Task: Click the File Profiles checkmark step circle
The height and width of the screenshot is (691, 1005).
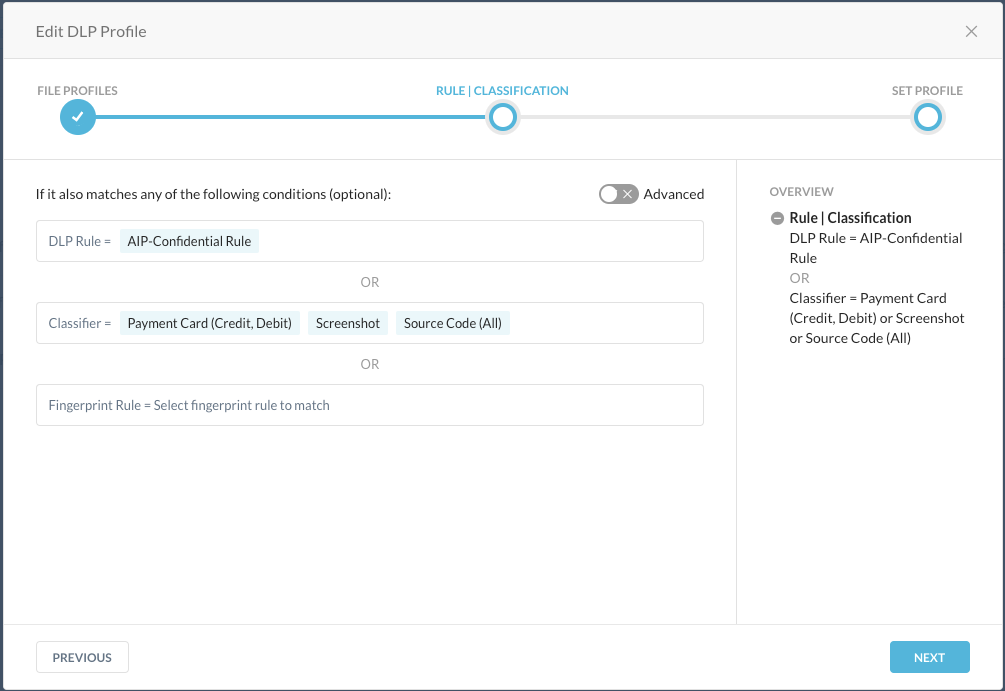Action: [x=77, y=117]
